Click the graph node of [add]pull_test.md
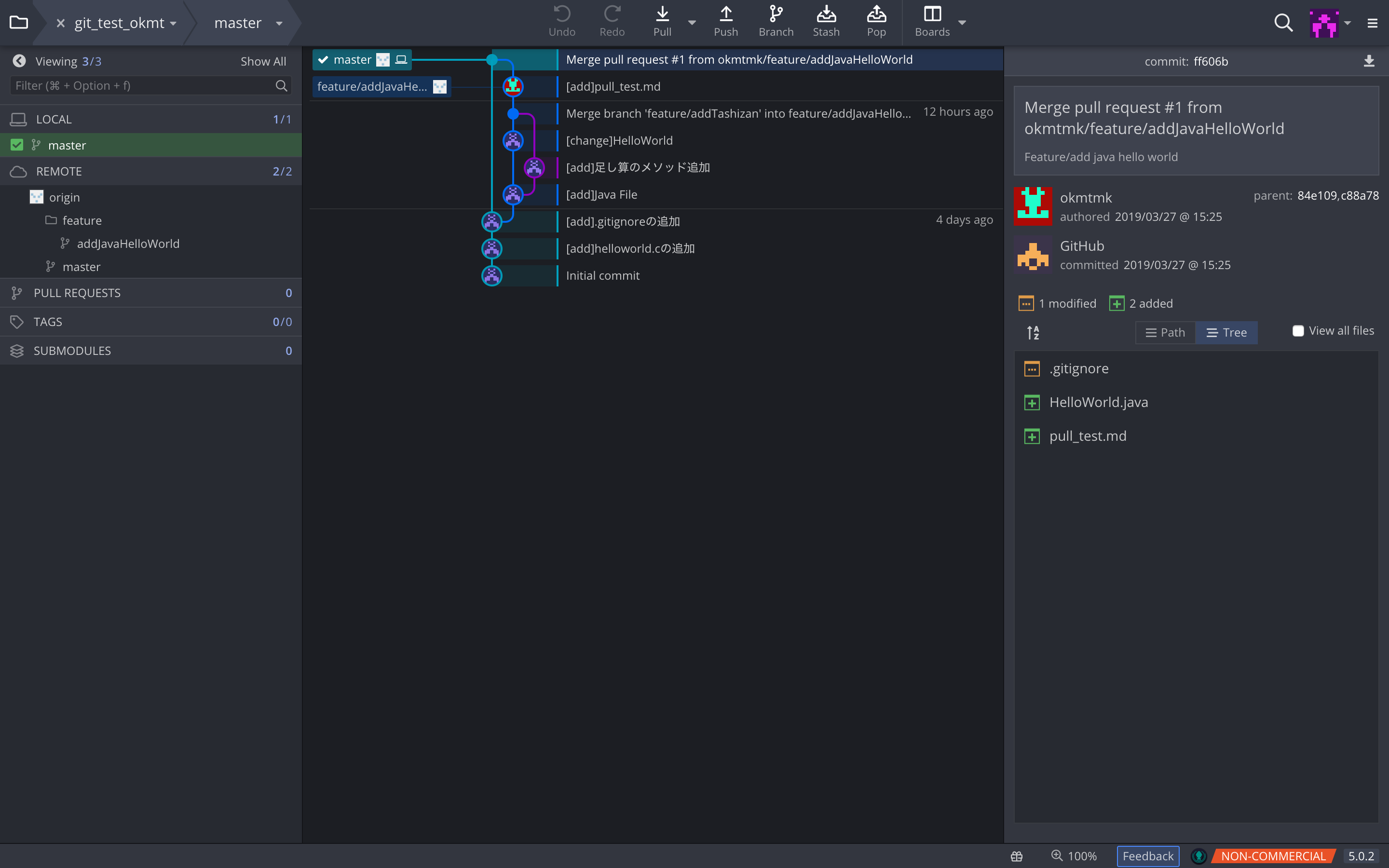Viewport: 1389px width, 868px height. (513, 86)
